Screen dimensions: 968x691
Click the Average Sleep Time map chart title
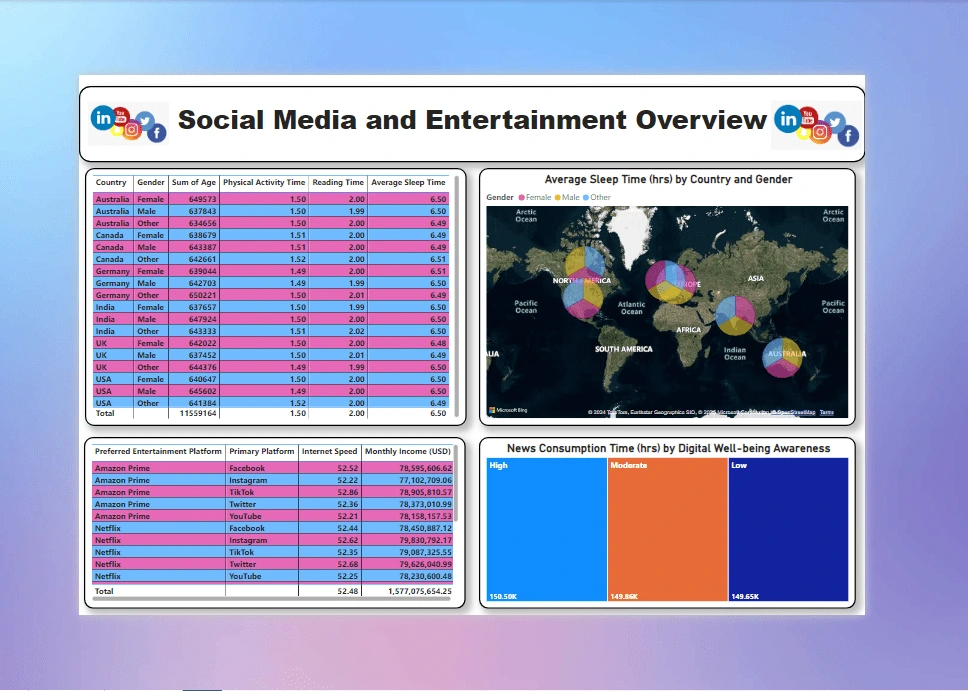tap(668, 180)
